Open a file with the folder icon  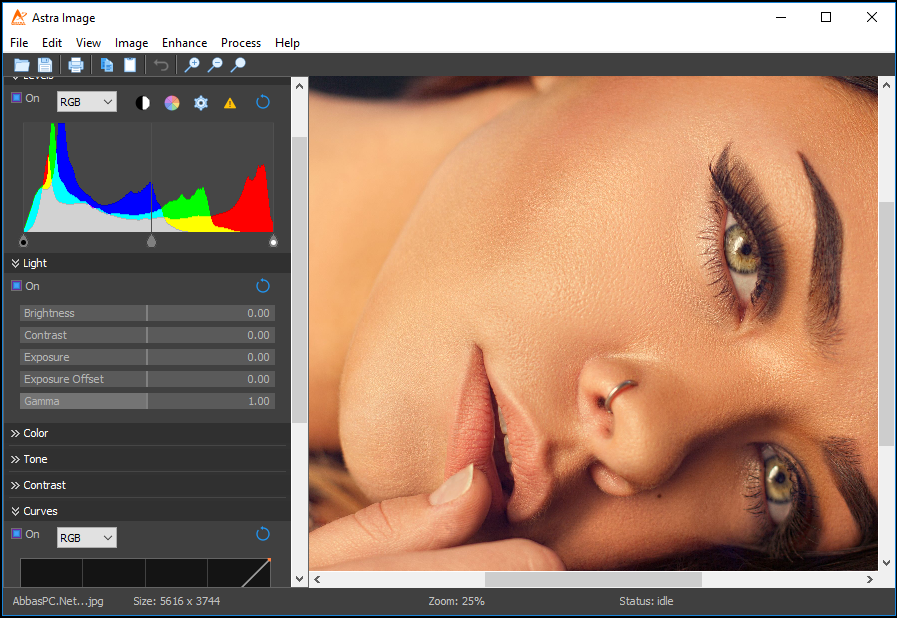point(22,65)
